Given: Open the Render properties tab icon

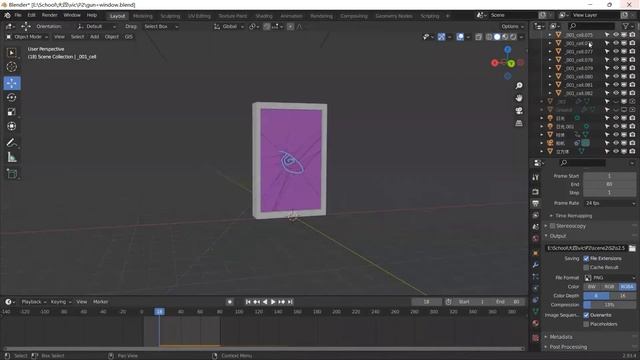Looking at the screenshot, I should click(536, 191).
